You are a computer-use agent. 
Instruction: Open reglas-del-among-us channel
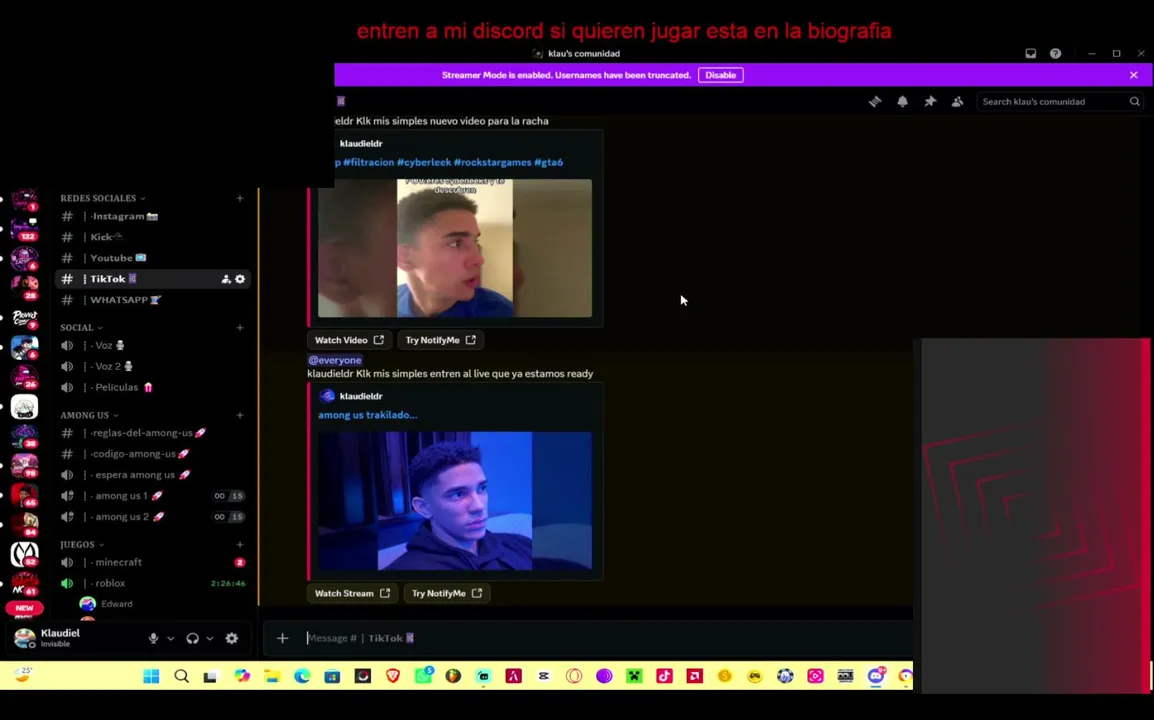152,433
